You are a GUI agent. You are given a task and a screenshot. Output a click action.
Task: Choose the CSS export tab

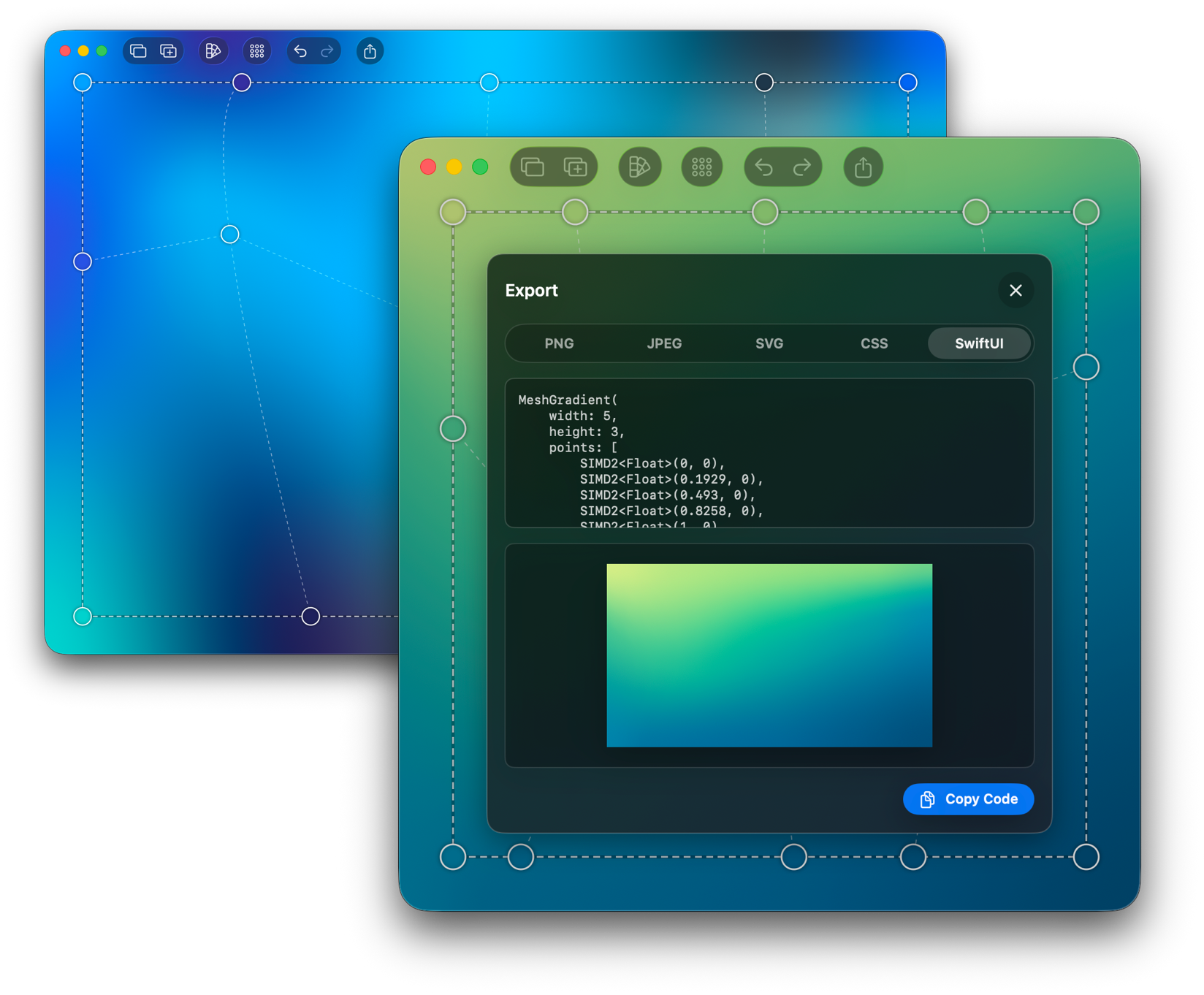point(874,343)
